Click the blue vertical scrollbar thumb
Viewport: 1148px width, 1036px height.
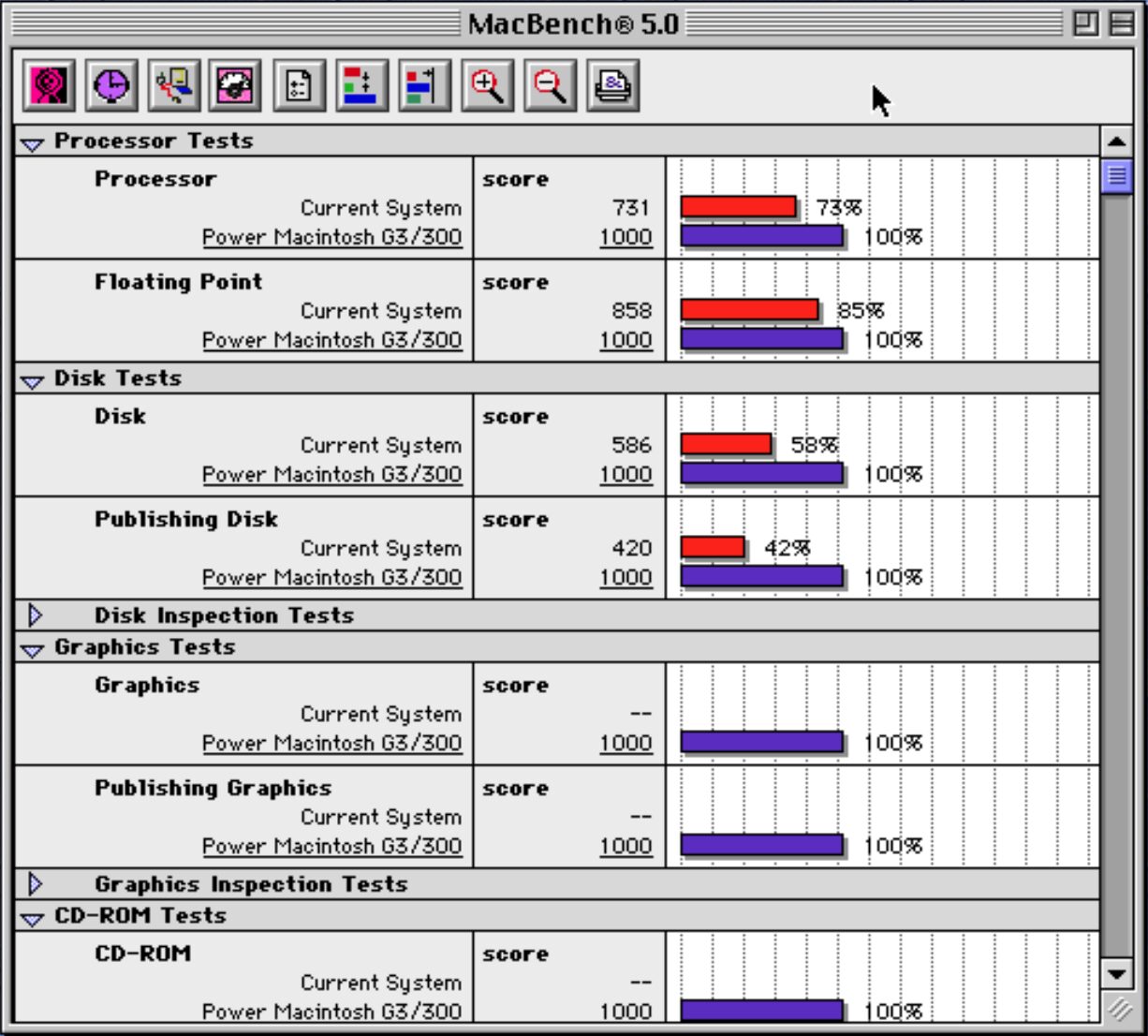1116,176
